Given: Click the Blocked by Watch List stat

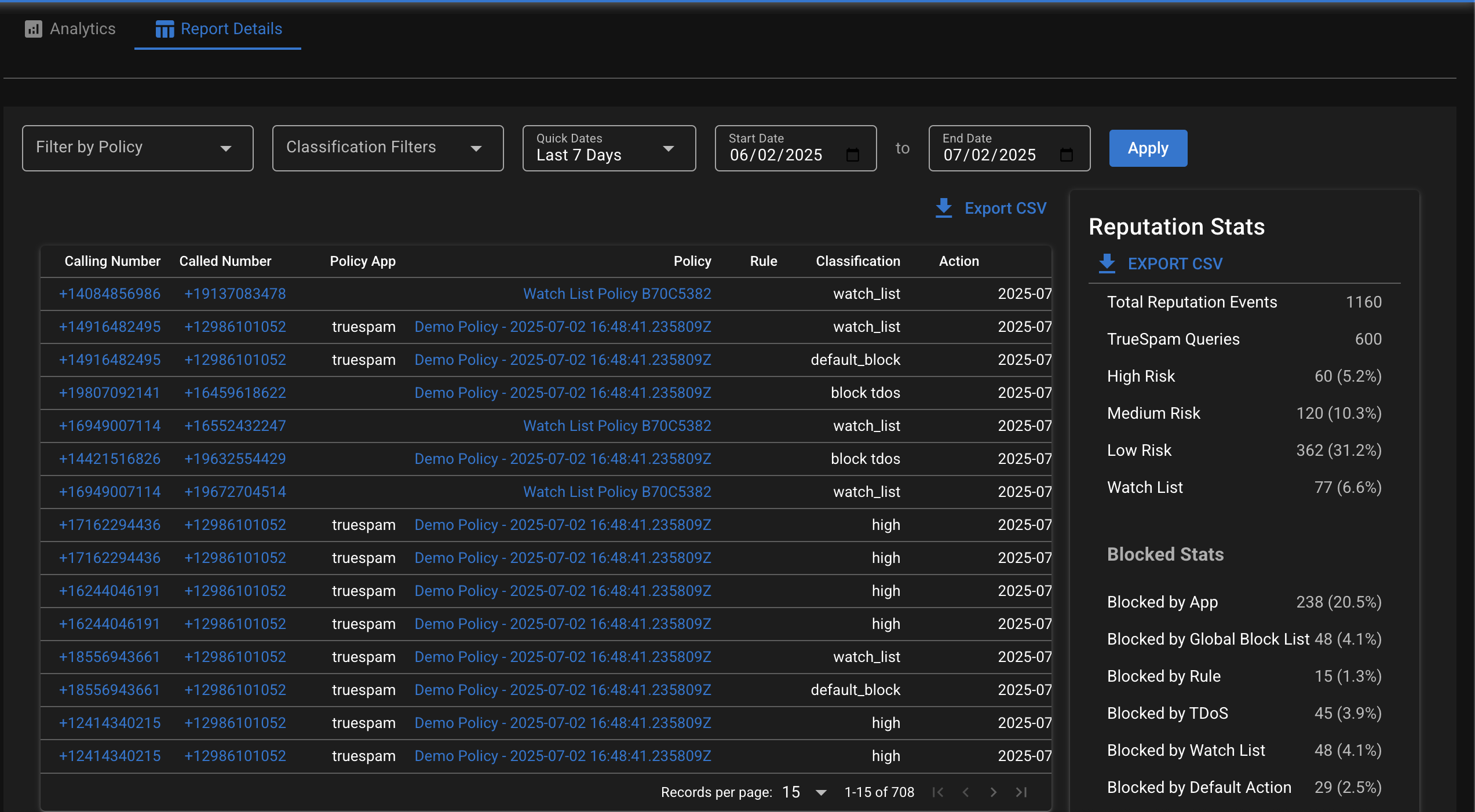Looking at the screenshot, I should pos(1244,751).
